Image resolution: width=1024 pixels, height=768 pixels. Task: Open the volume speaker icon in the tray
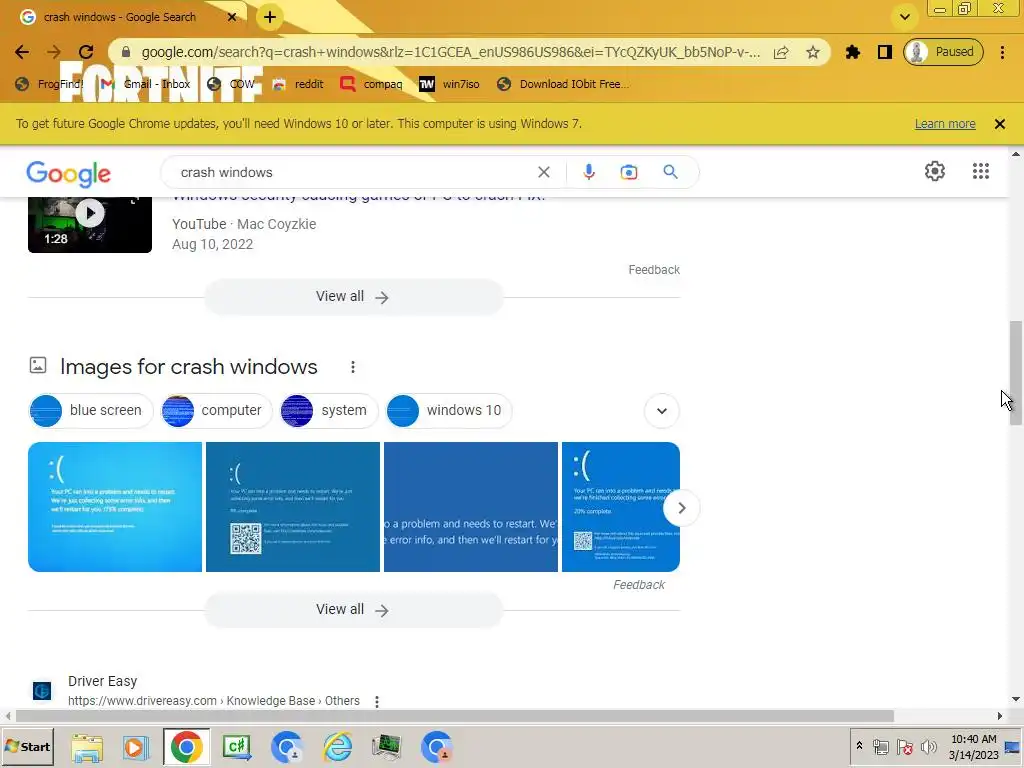928,746
